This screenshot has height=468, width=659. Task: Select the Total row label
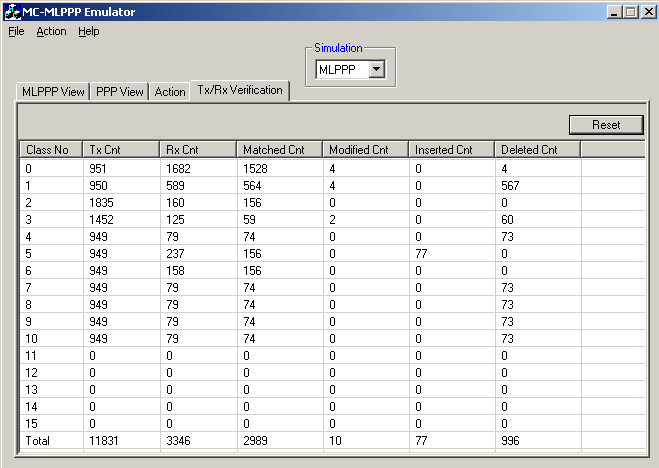[x=38, y=441]
